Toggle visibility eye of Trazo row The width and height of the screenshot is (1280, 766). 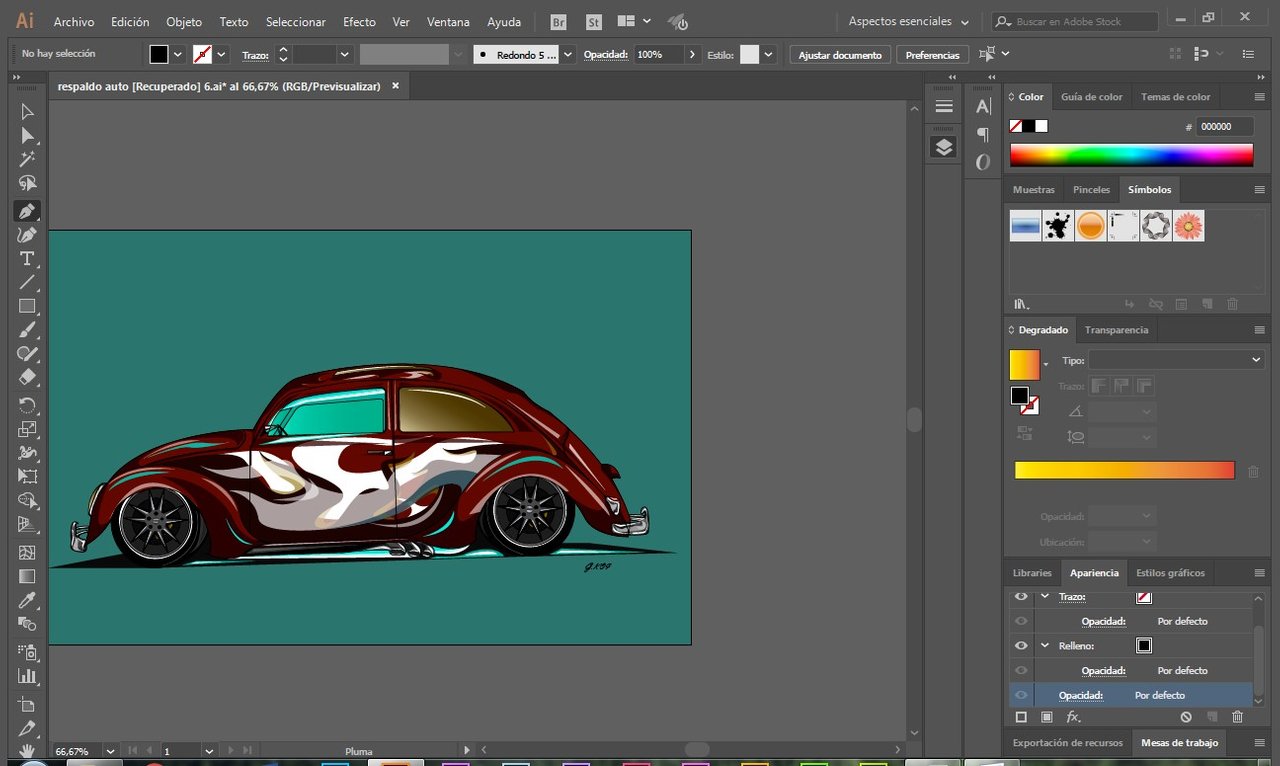[1021, 596]
